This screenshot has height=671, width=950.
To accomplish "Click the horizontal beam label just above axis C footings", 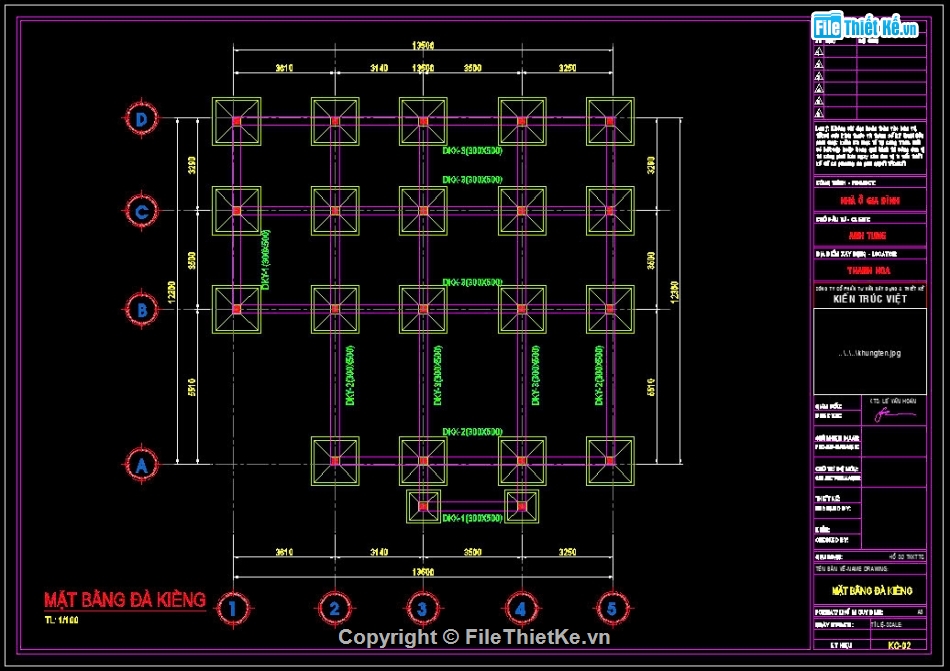I will (473, 180).
